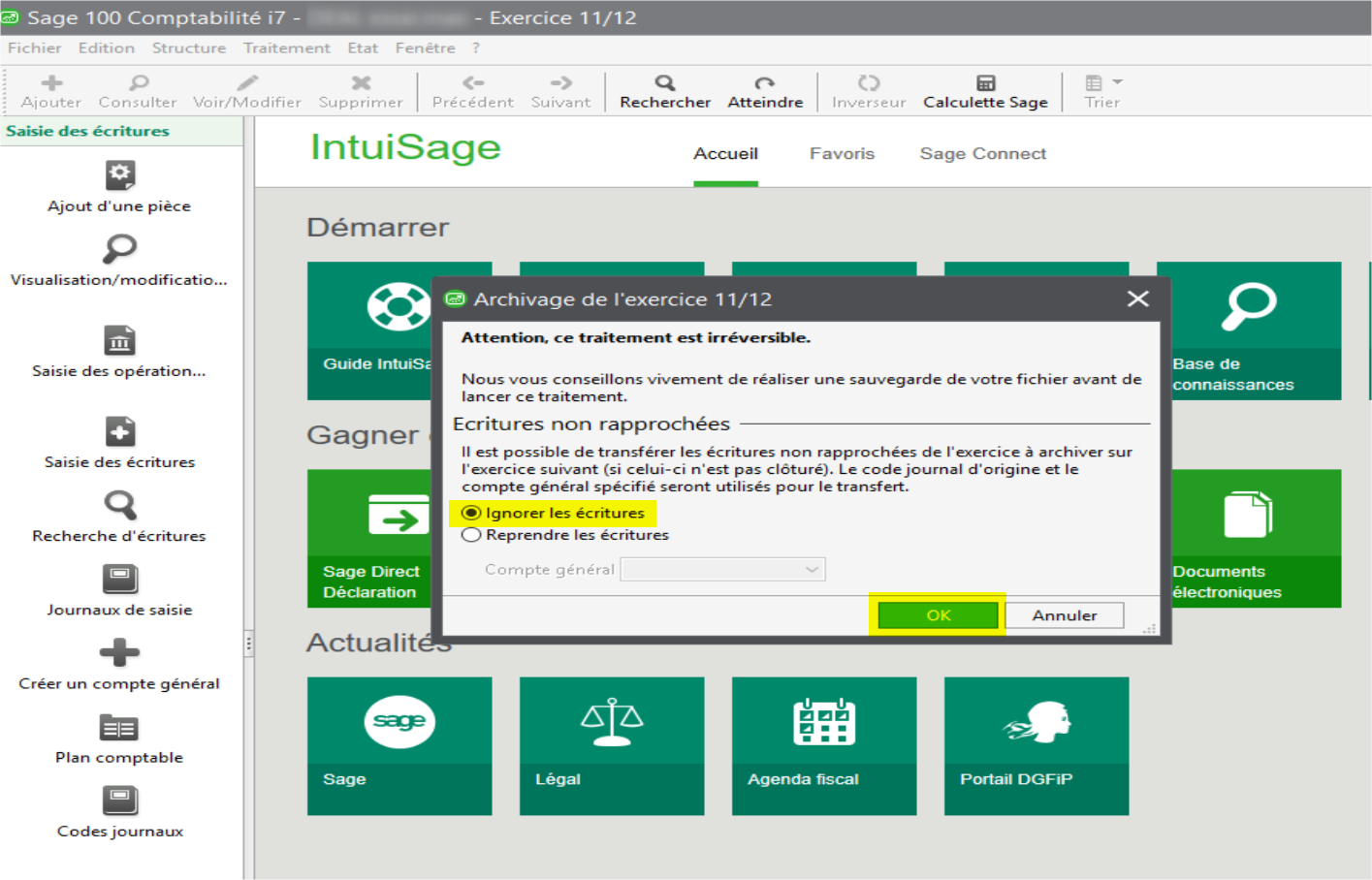Expand the Compte général dropdown
Screen dimensions: 1372x880
point(812,570)
